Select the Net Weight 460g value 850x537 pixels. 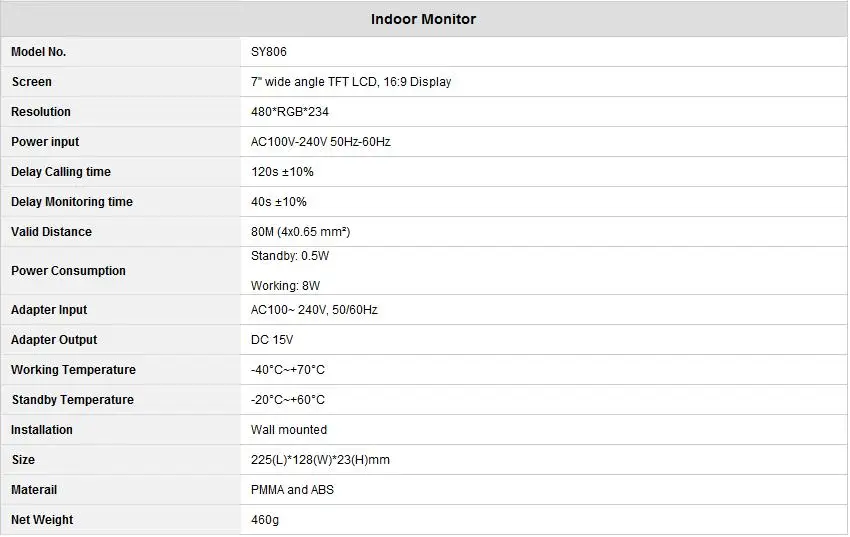pos(265,520)
